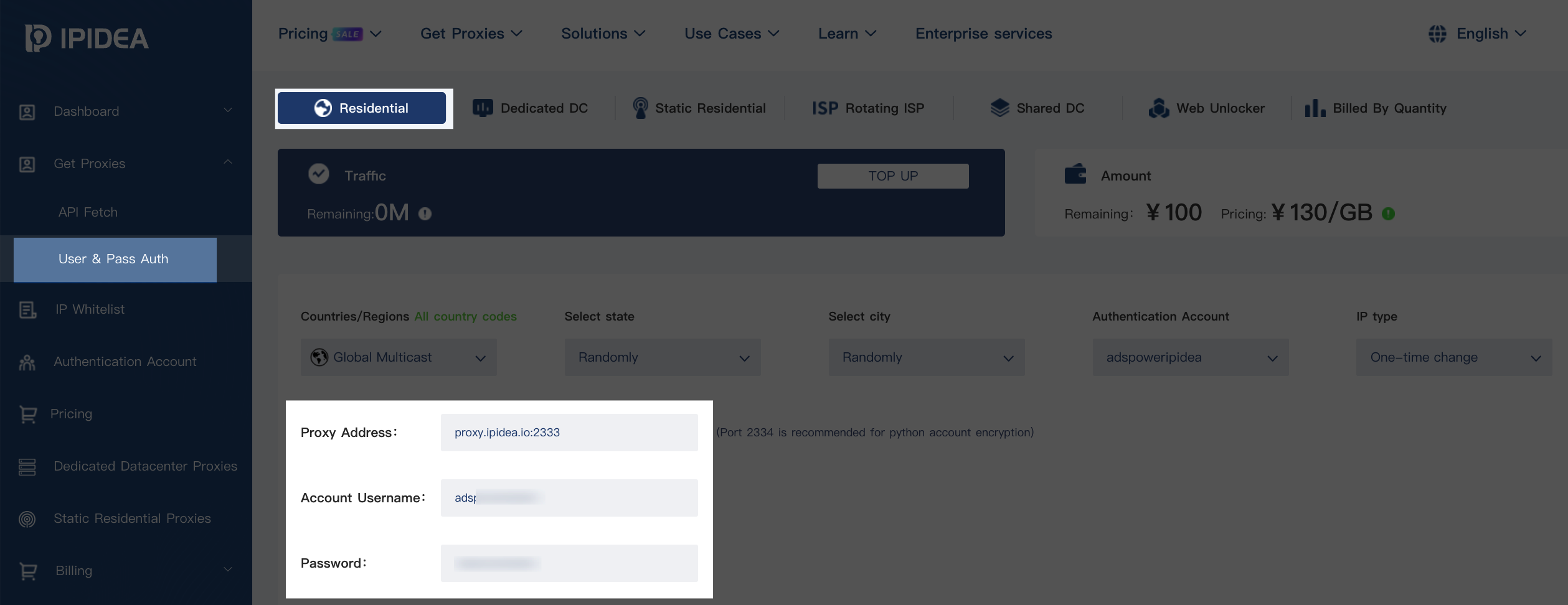Click the TOP UP button
Screen dimensions: 1568x605
pyautogui.click(x=893, y=176)
